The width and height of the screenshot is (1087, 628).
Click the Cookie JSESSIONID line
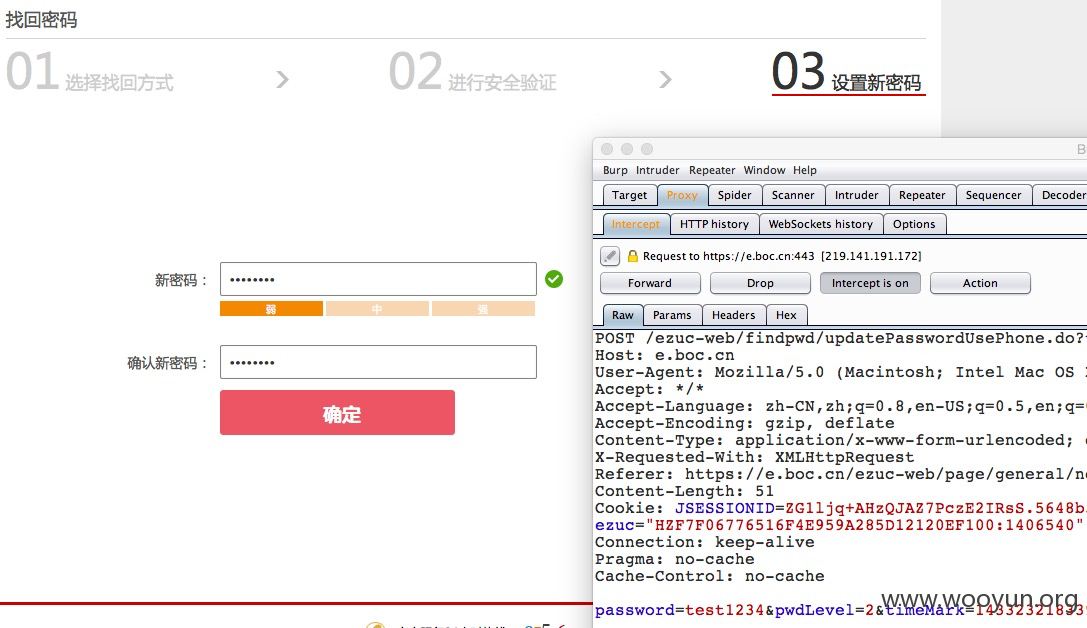point(840,508)
